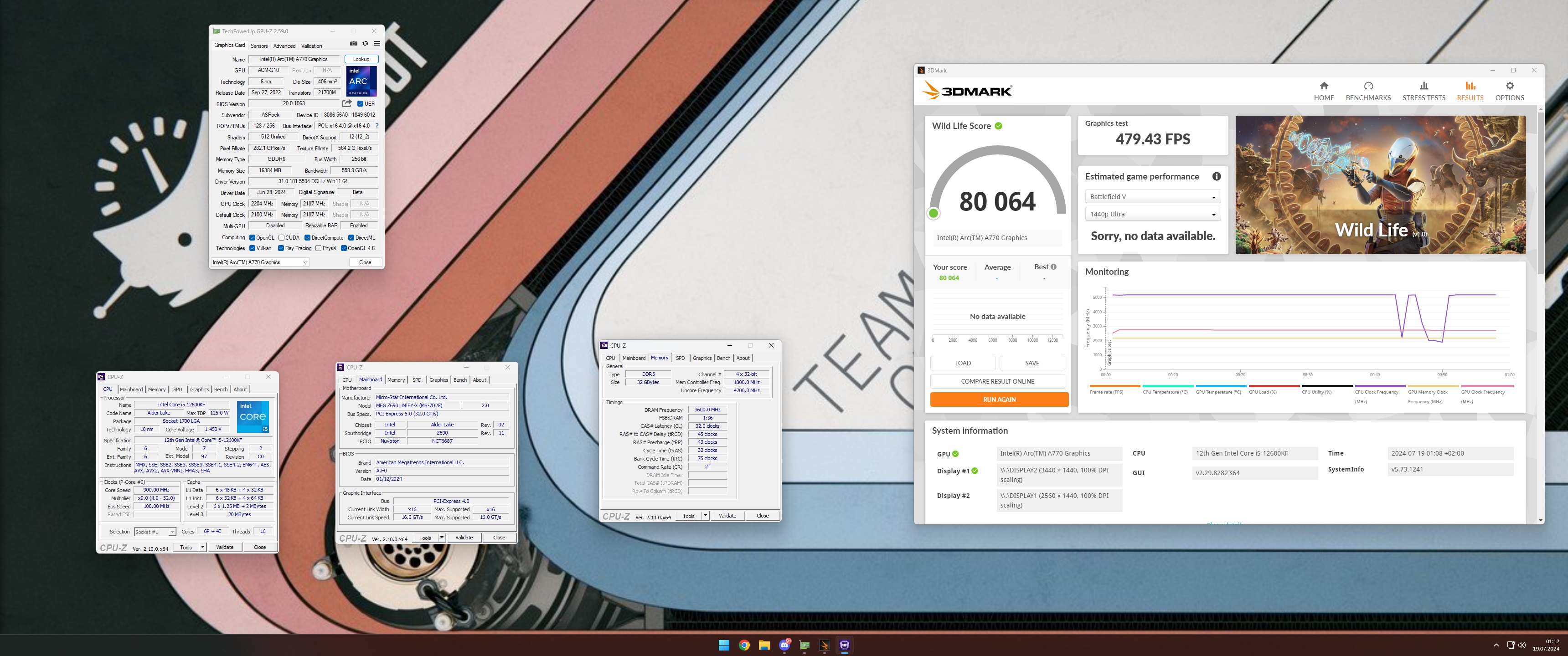
Task: Click info icon next to Best score
Action: (x=1054, y=266)
